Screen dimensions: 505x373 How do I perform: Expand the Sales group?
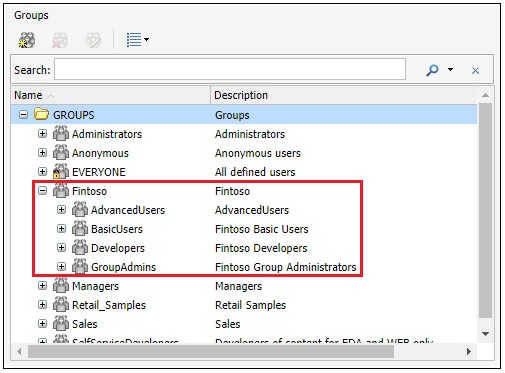click(42, 324)
